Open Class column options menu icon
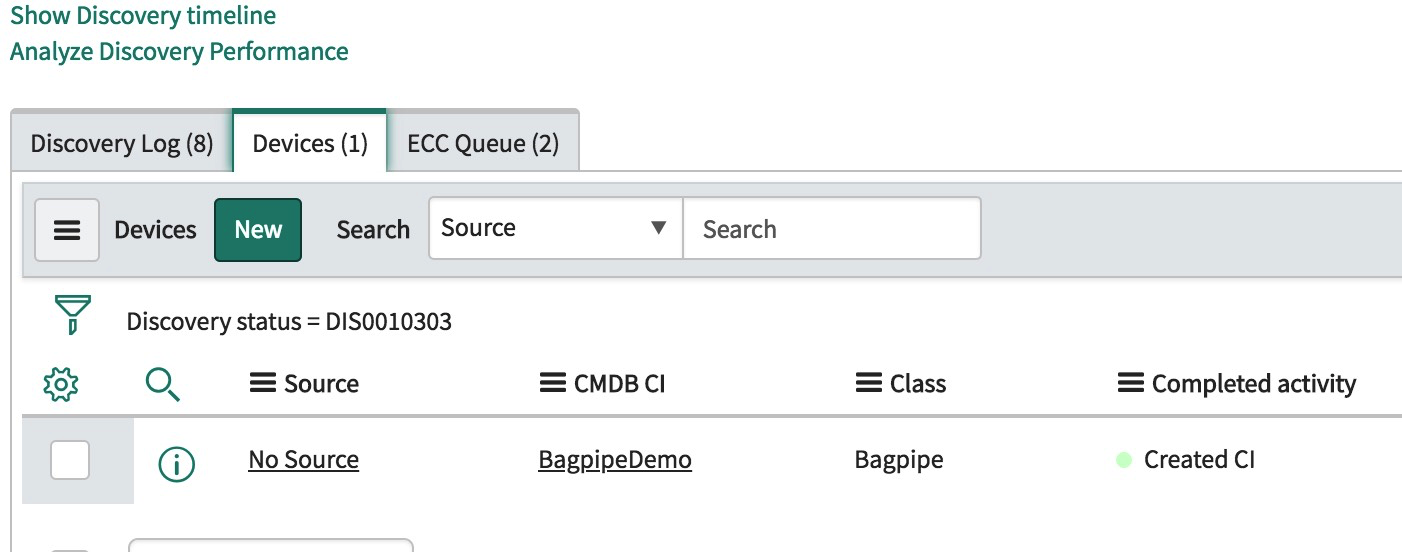 pos(869,384)
